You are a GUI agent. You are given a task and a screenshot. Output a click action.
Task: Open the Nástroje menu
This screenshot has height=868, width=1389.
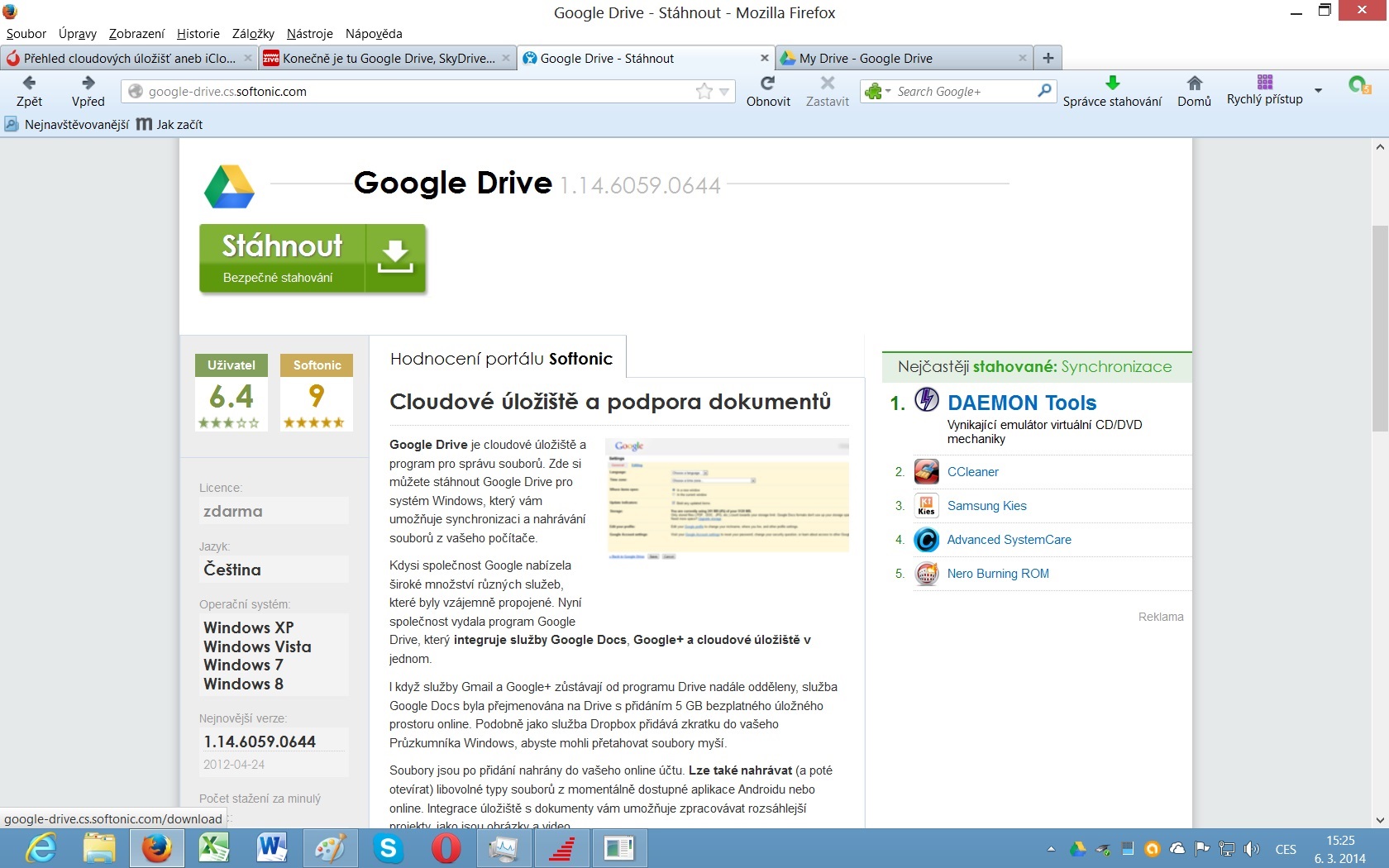310,34
